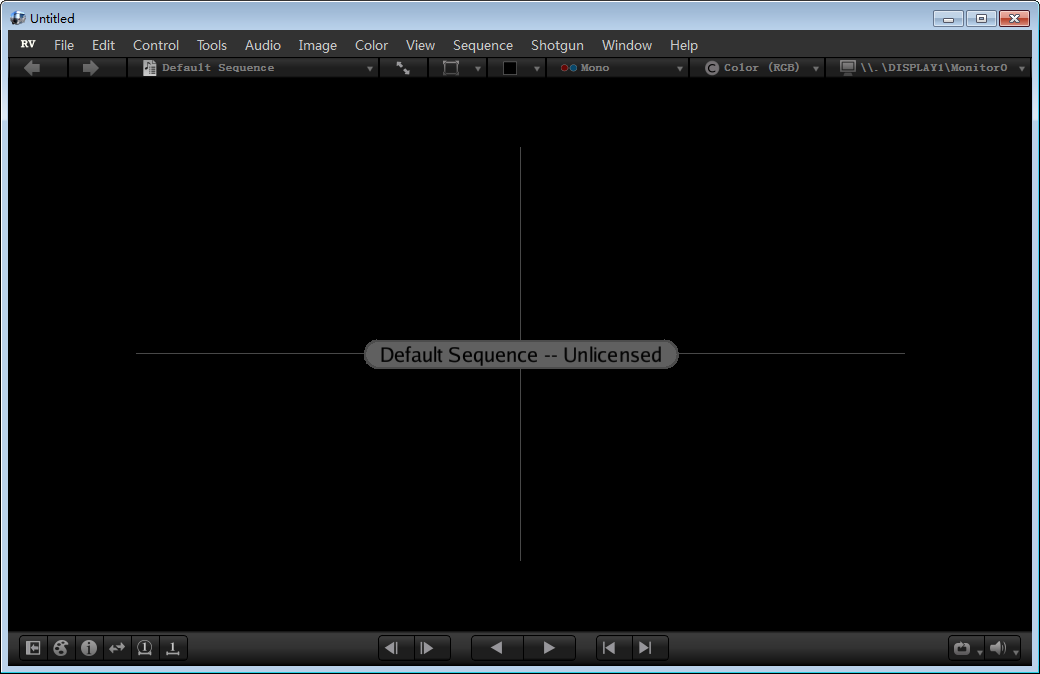Toggle the image info widget icon
The width and height of the screenshot is (1040, 674).
pos(89,648)
